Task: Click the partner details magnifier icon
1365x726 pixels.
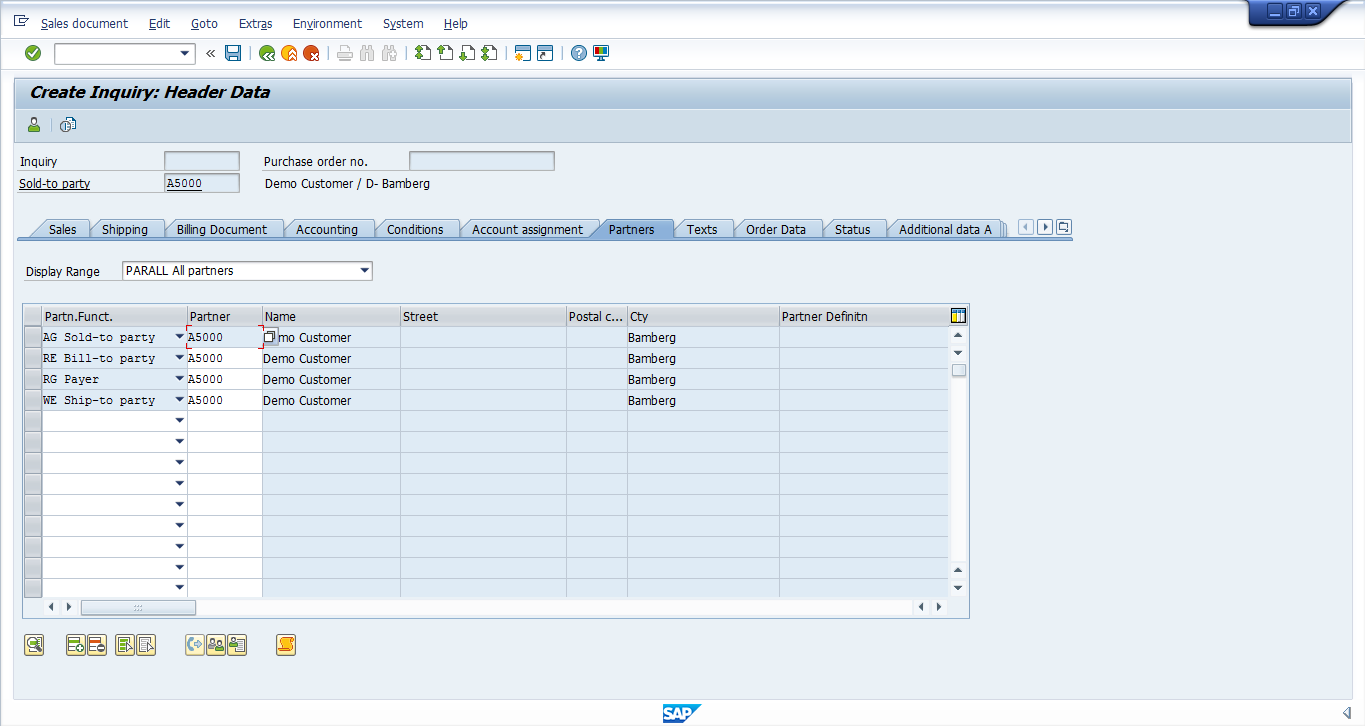Action: 34,645
